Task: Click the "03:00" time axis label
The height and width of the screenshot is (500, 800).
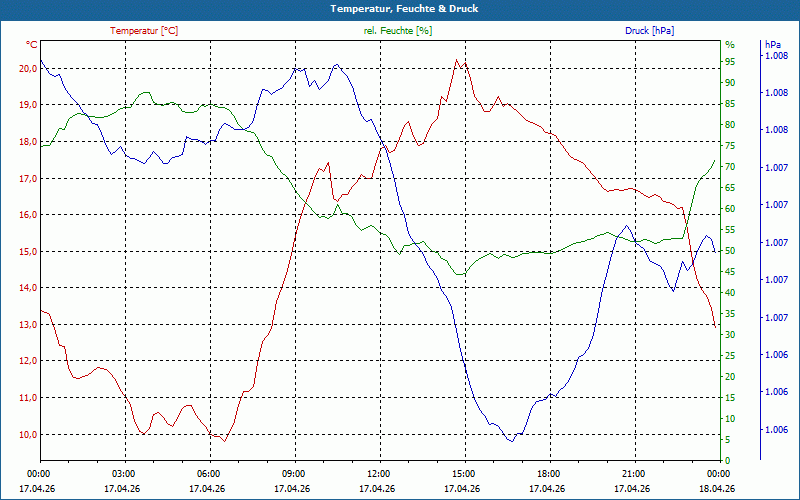Action: [122, 473]
